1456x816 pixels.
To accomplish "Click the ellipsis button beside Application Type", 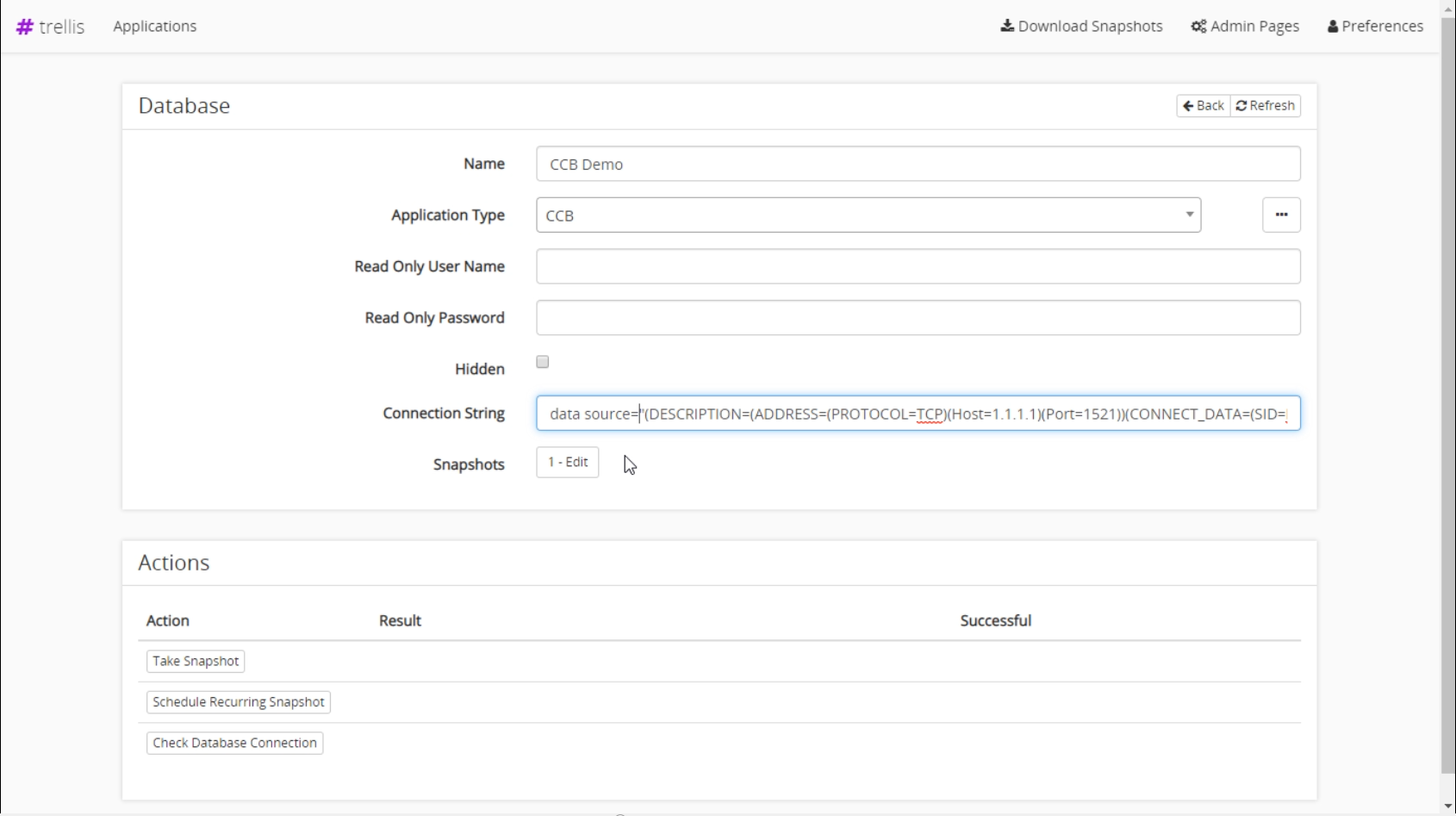I will (x=1281, y=215).
